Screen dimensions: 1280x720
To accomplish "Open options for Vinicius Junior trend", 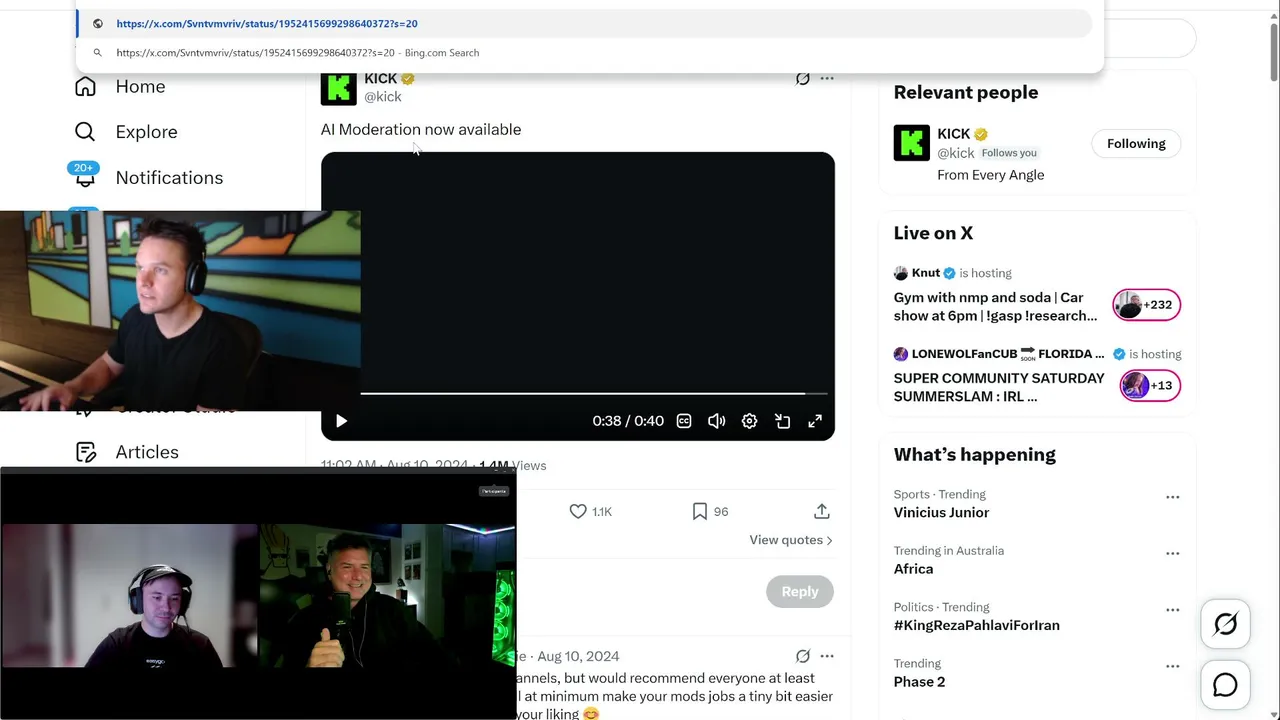I will 1173,497.
